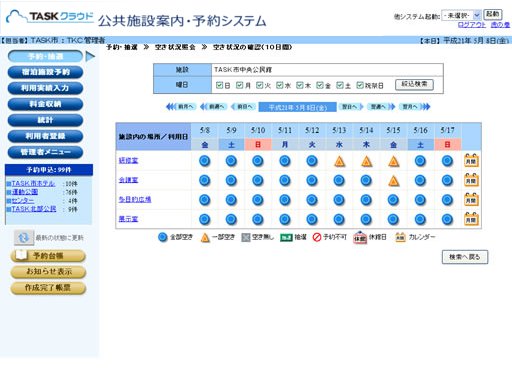Advance to next day with arrow button
Image resolution: width=512 pixels, height=384 pixels.
tap(350, 107)
